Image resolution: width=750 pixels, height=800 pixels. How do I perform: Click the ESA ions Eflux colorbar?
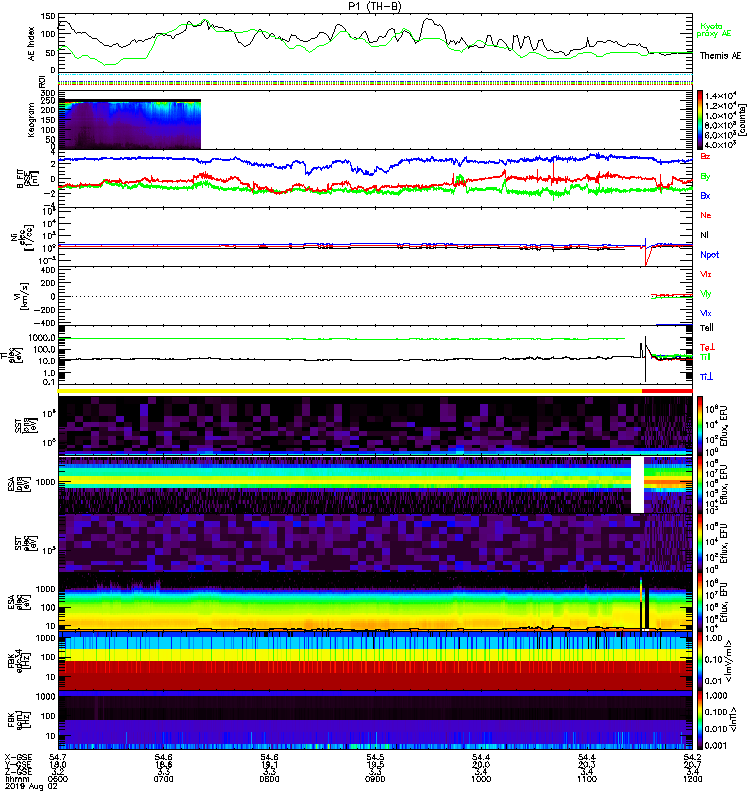700,485
